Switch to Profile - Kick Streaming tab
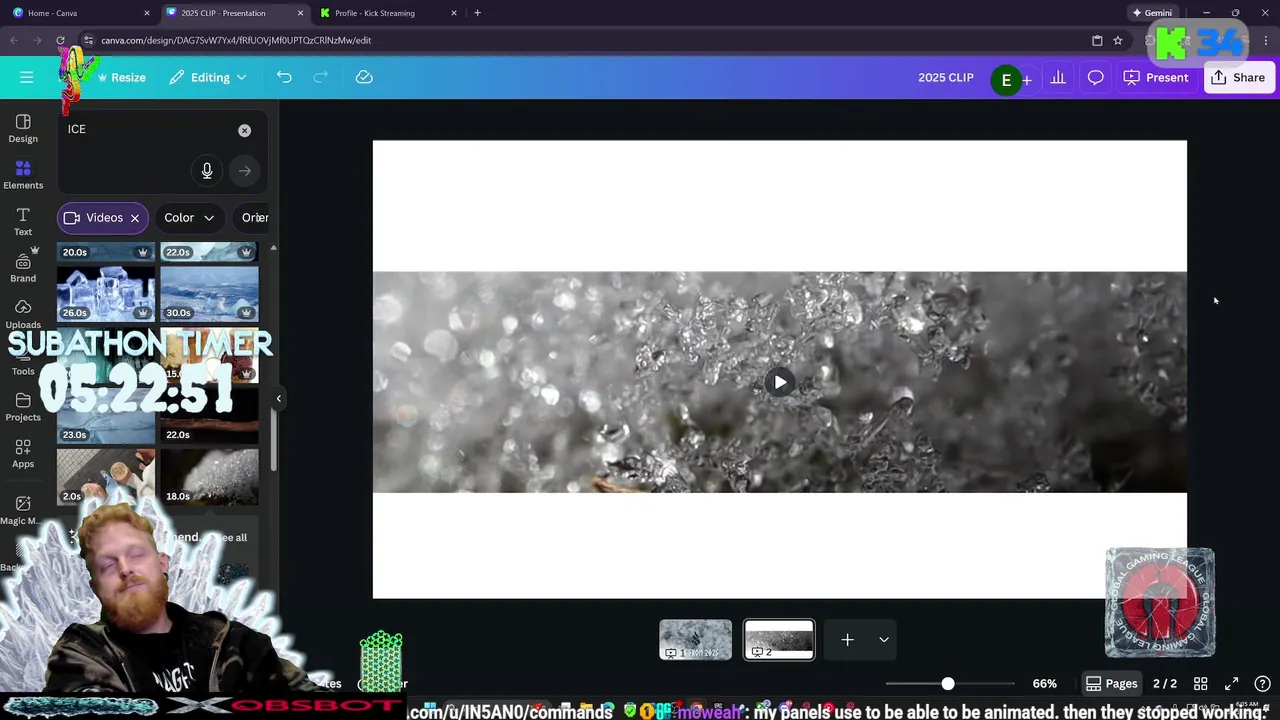 pos(388,13)
